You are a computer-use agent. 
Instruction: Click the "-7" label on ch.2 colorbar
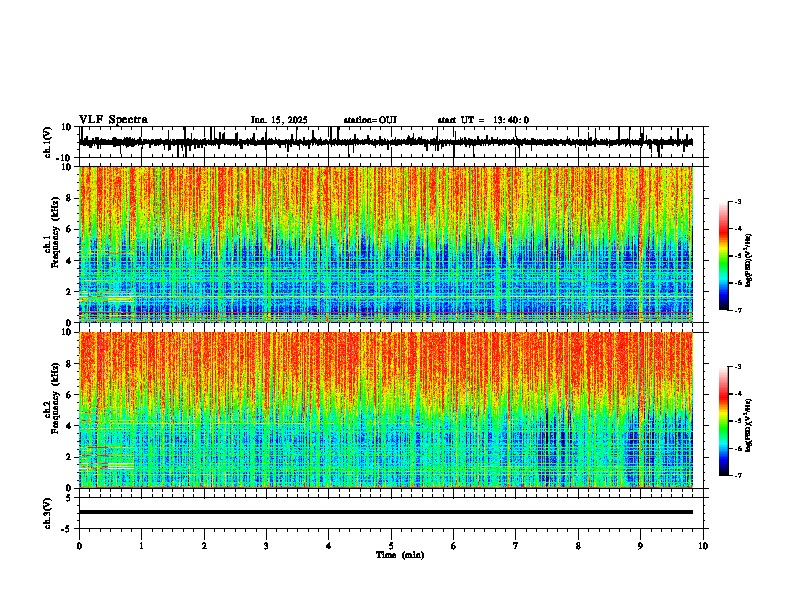(737, 475)
